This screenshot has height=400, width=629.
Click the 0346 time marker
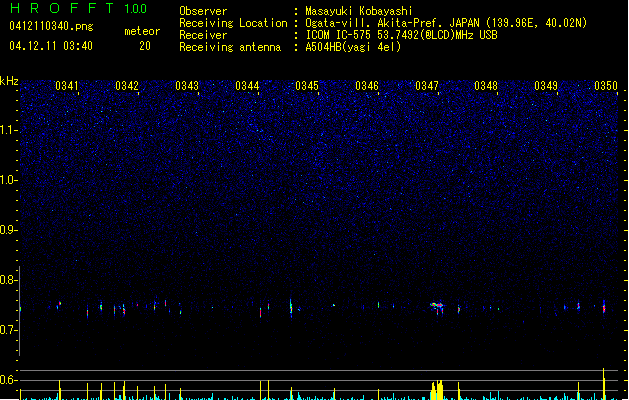[x=367, y=86]
